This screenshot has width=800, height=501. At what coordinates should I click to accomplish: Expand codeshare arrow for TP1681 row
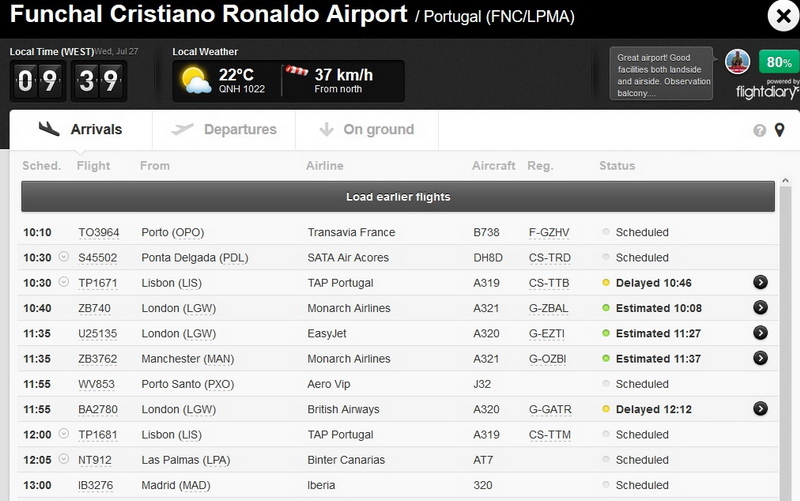tap(63, 434)
